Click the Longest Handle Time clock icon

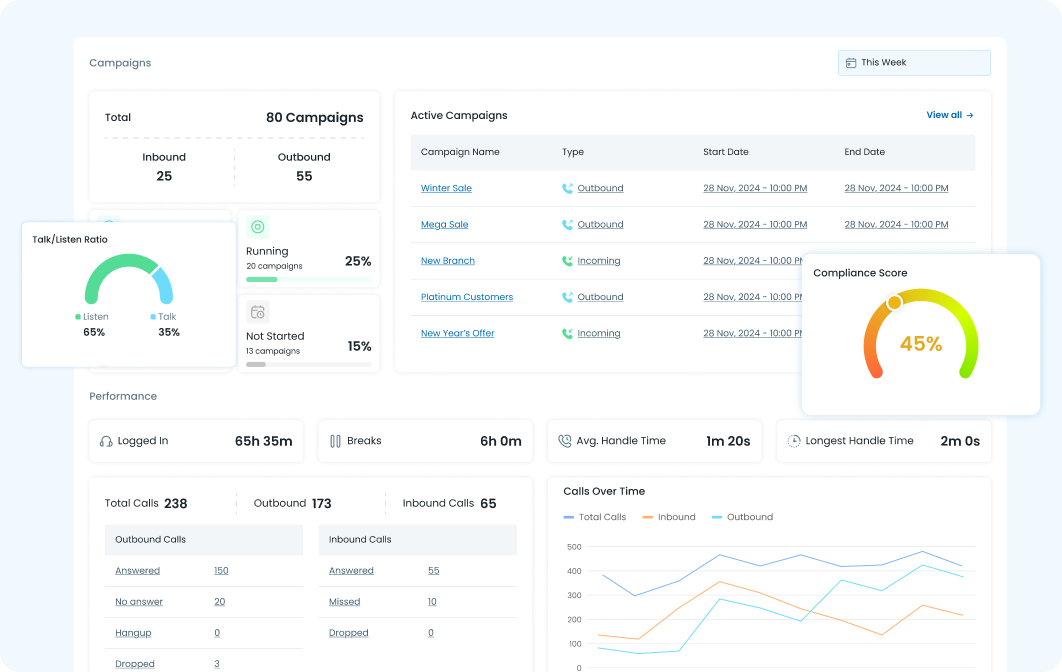(x=794, y=441)
